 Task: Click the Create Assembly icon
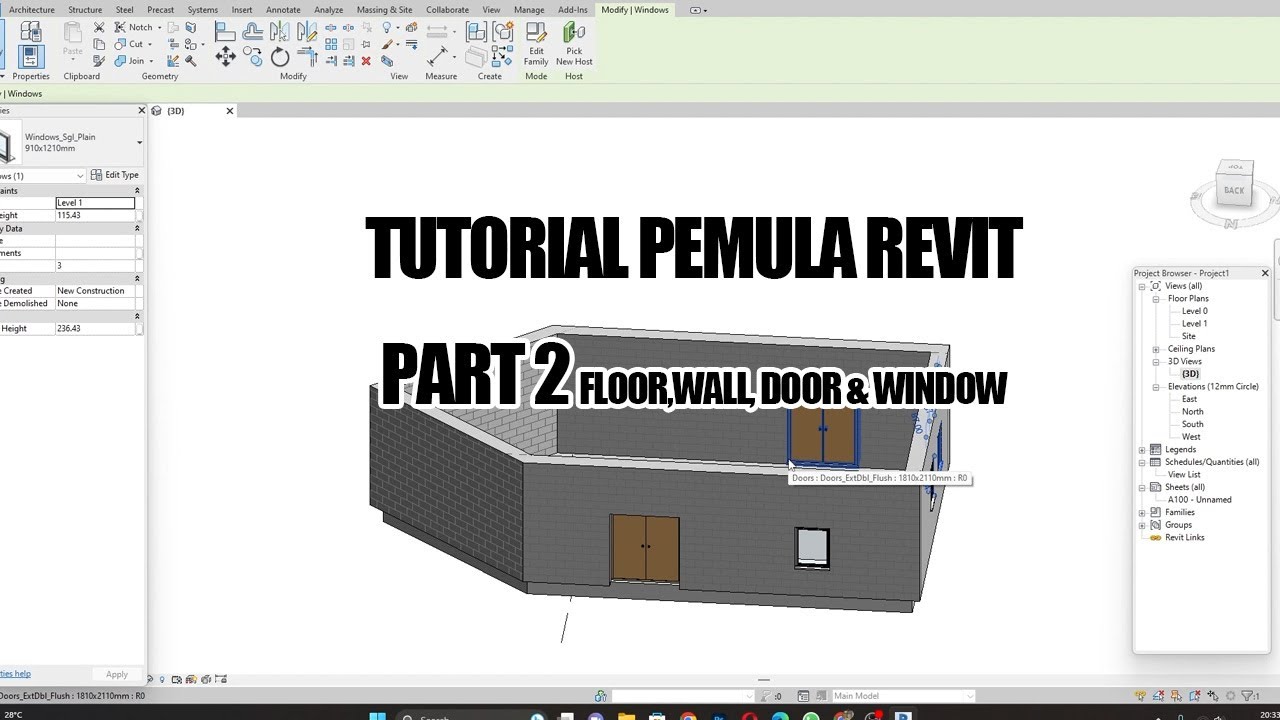coord(476,31)
